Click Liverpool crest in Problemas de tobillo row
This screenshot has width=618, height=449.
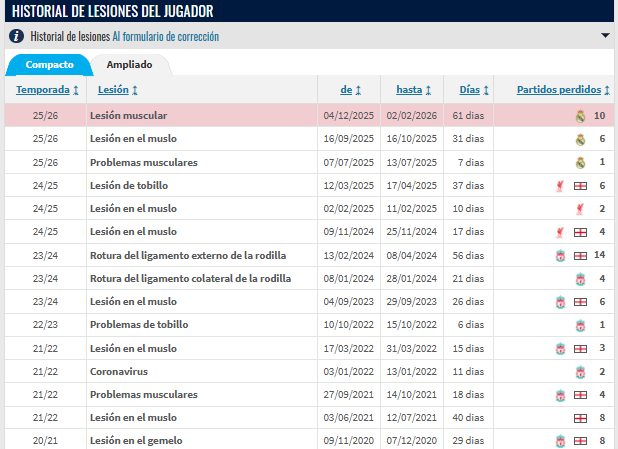click(580, 326)
